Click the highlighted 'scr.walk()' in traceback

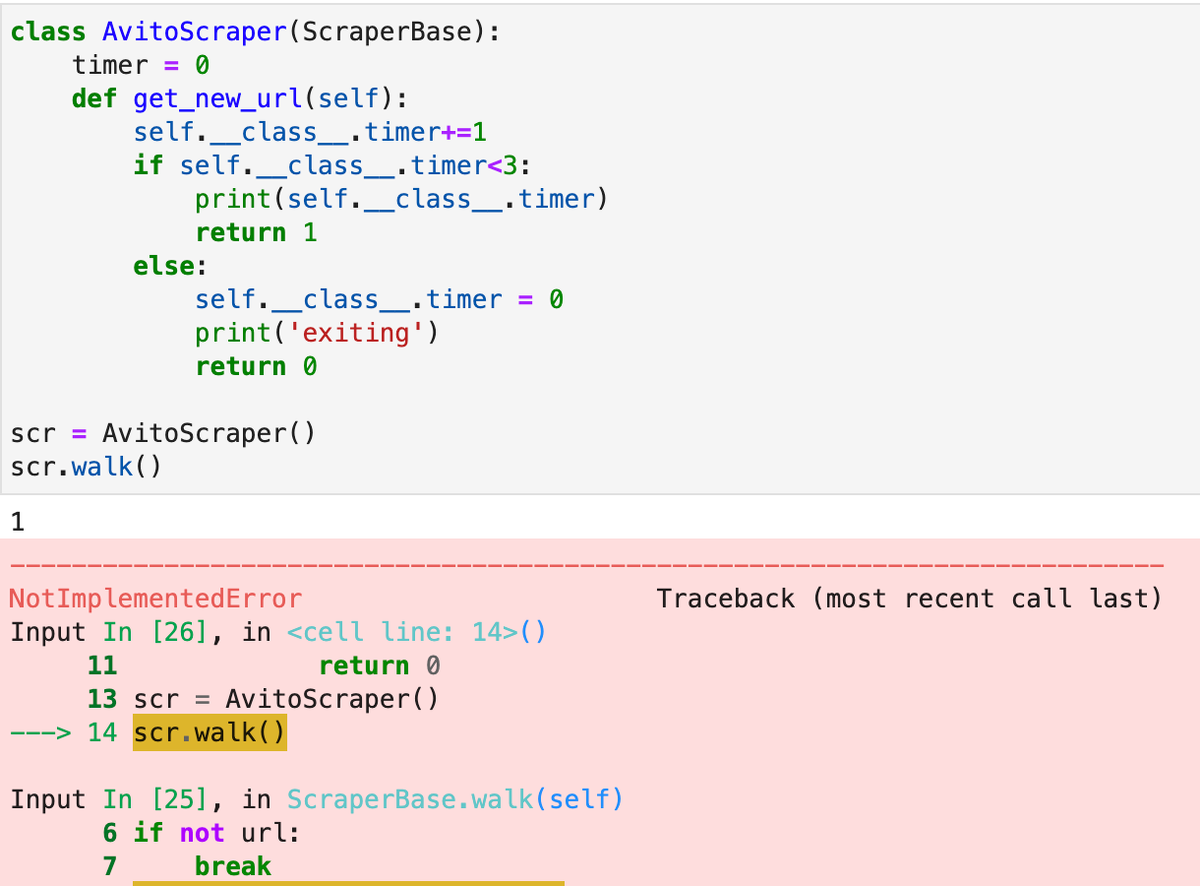tap(210, 733)
